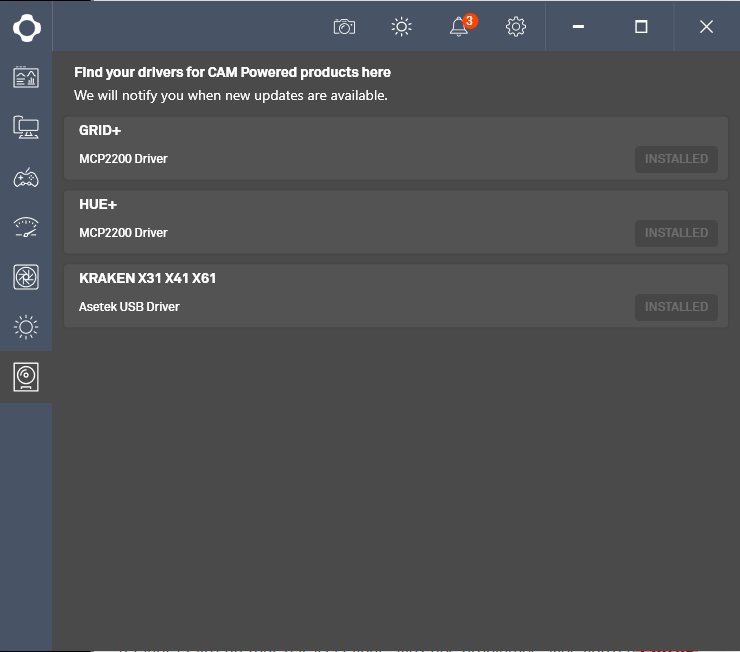
Task: Open settings with the gear icon
Action: [516, 27]
